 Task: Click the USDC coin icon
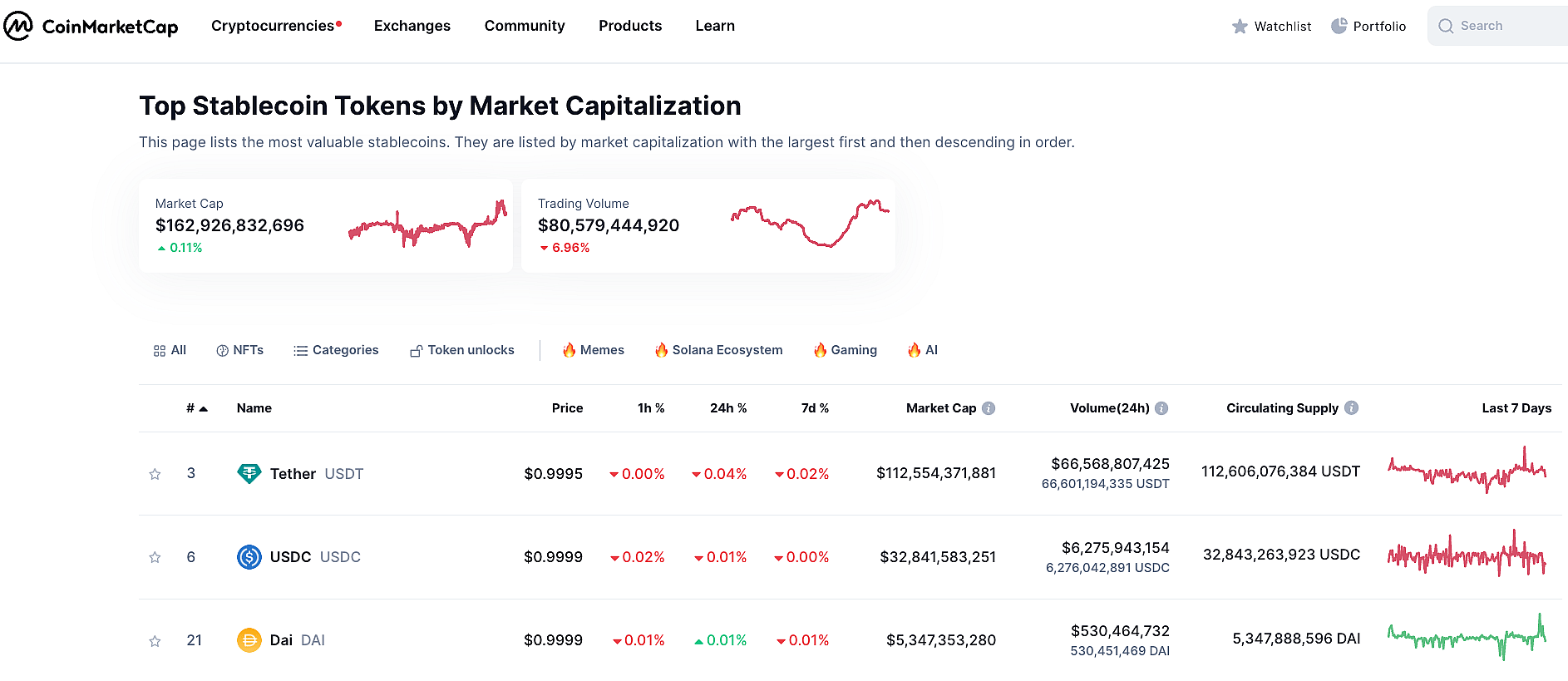point(249,557)
